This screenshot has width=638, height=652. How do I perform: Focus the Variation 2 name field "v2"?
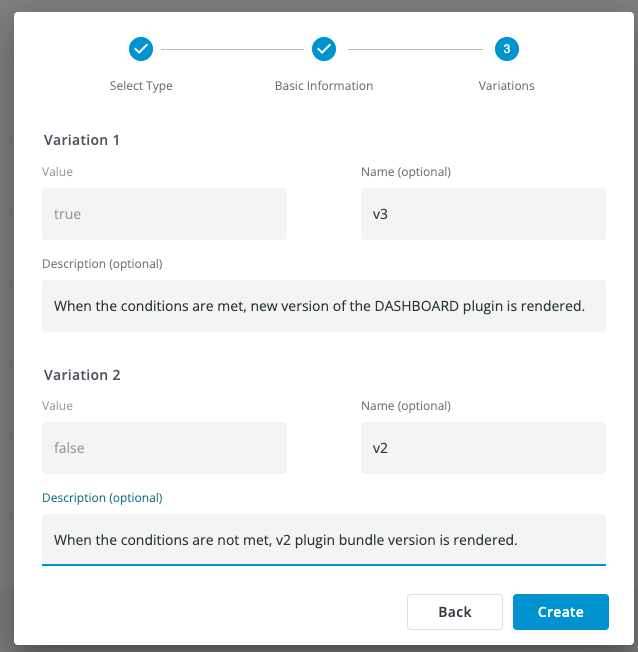[x=483, y=448]
